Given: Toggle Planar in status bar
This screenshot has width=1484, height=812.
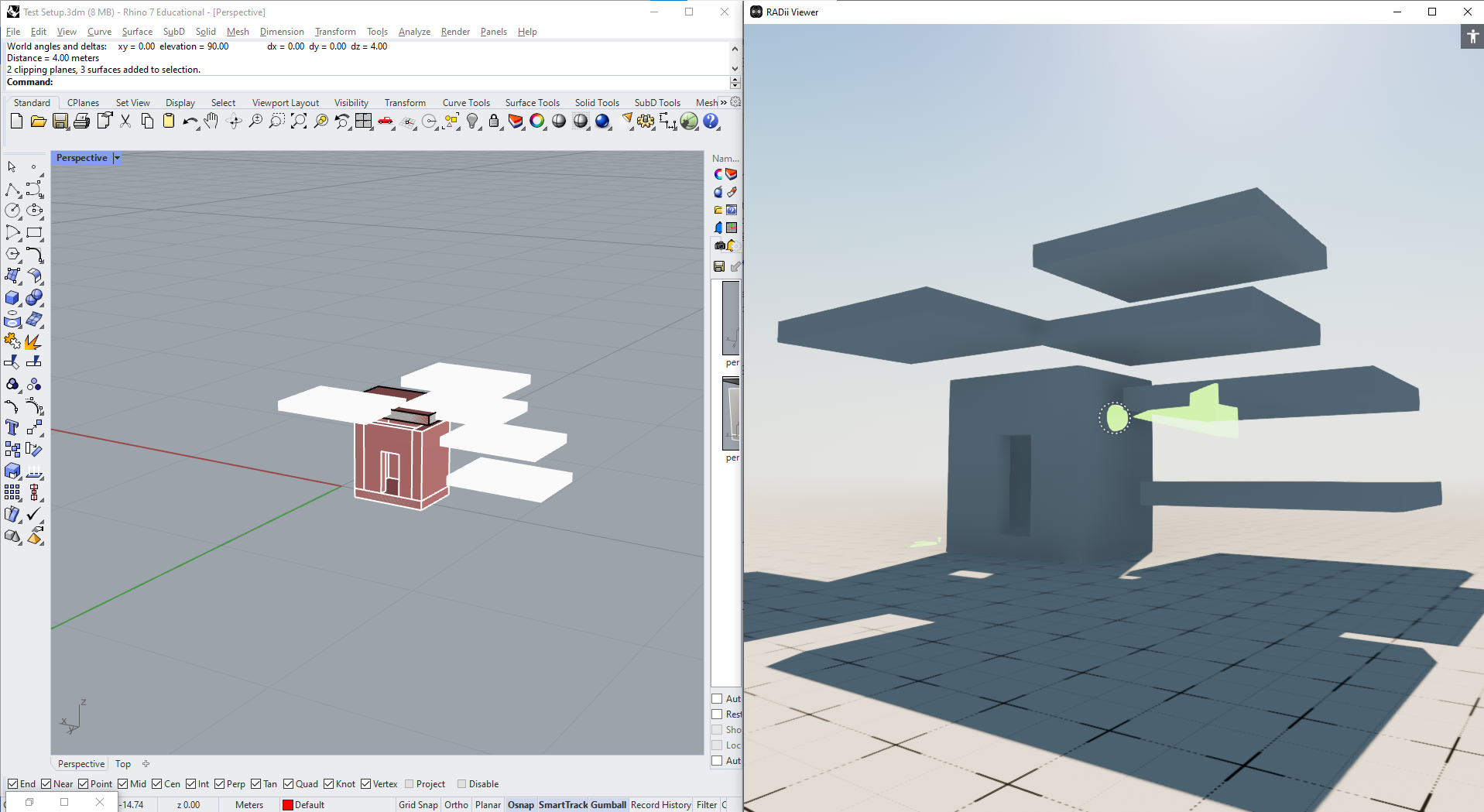Looking at the screenshot, I should pyautogui.click(x=488, y=805).
